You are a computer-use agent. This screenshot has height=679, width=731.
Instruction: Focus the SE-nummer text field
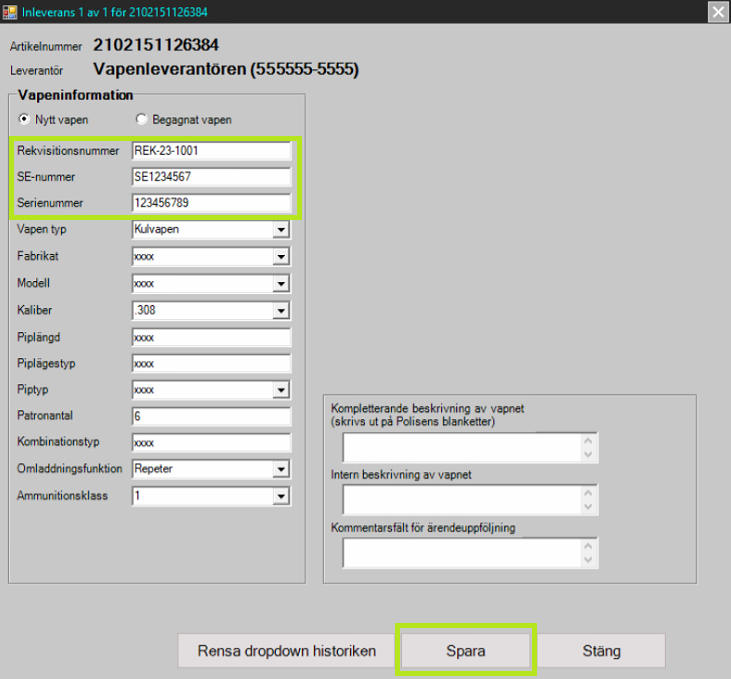click(x=210, y=177)
